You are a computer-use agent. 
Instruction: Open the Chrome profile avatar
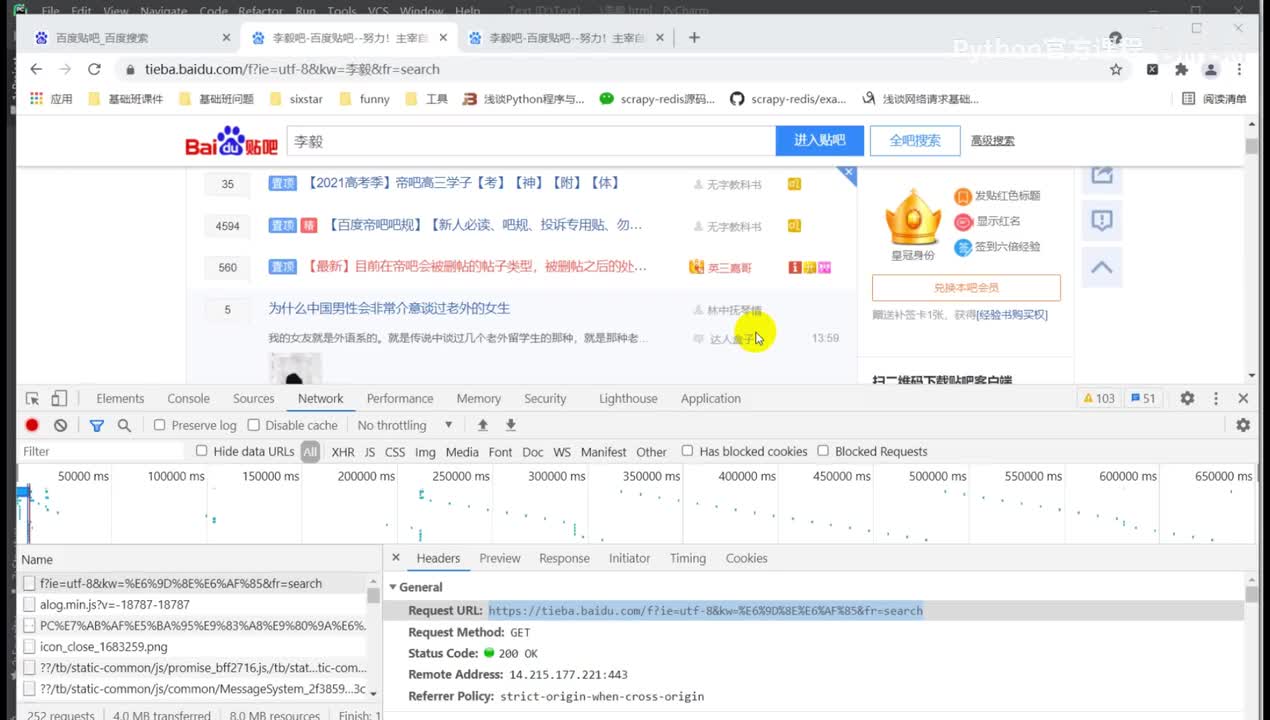(x=1211, y=69)
